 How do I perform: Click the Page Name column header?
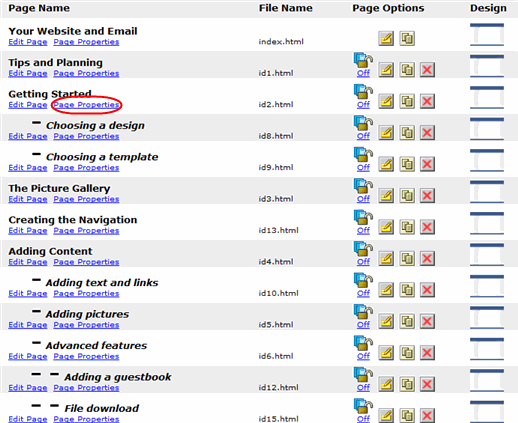[x=39, y=8]
